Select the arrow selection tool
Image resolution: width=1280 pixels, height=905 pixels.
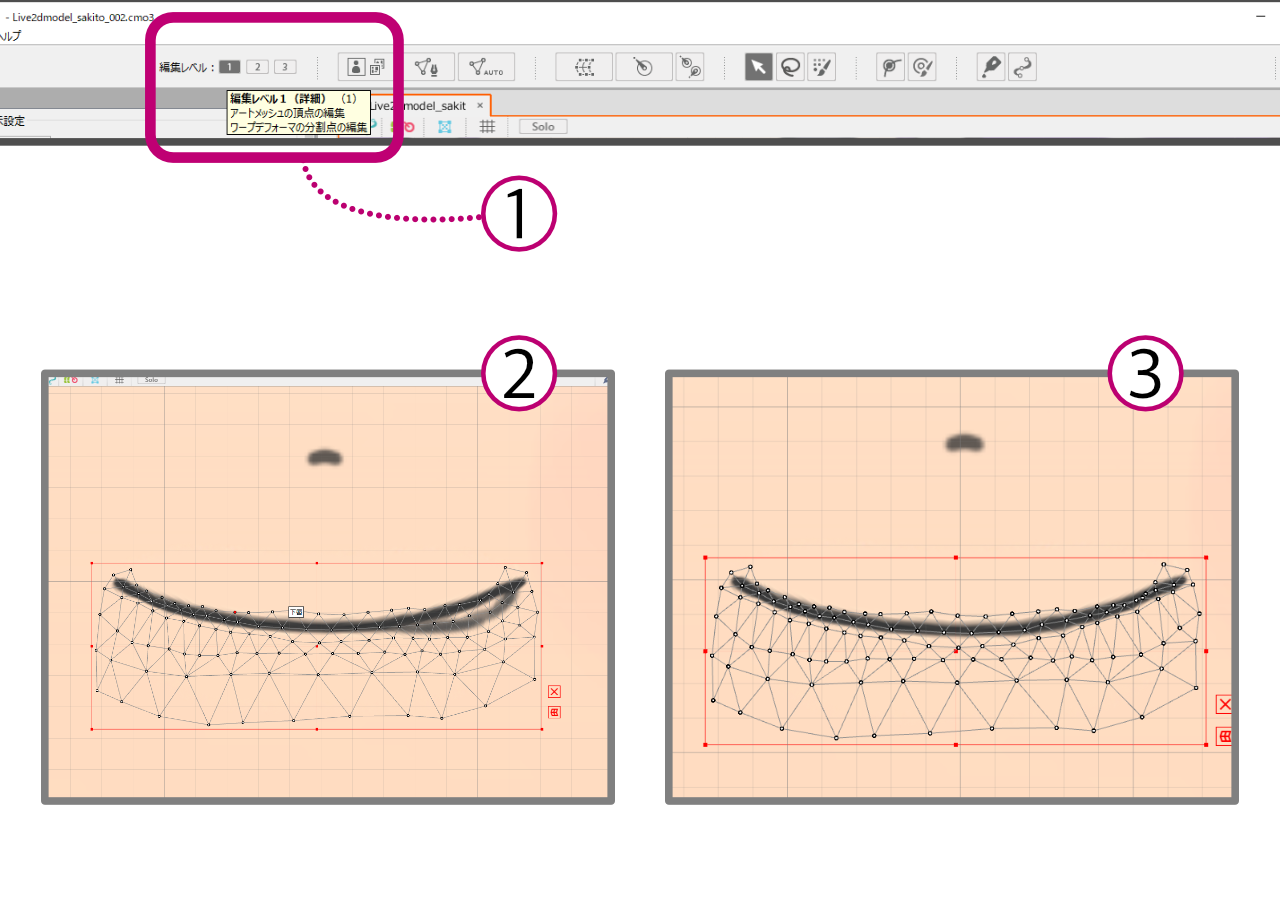[x=758, y=67]
